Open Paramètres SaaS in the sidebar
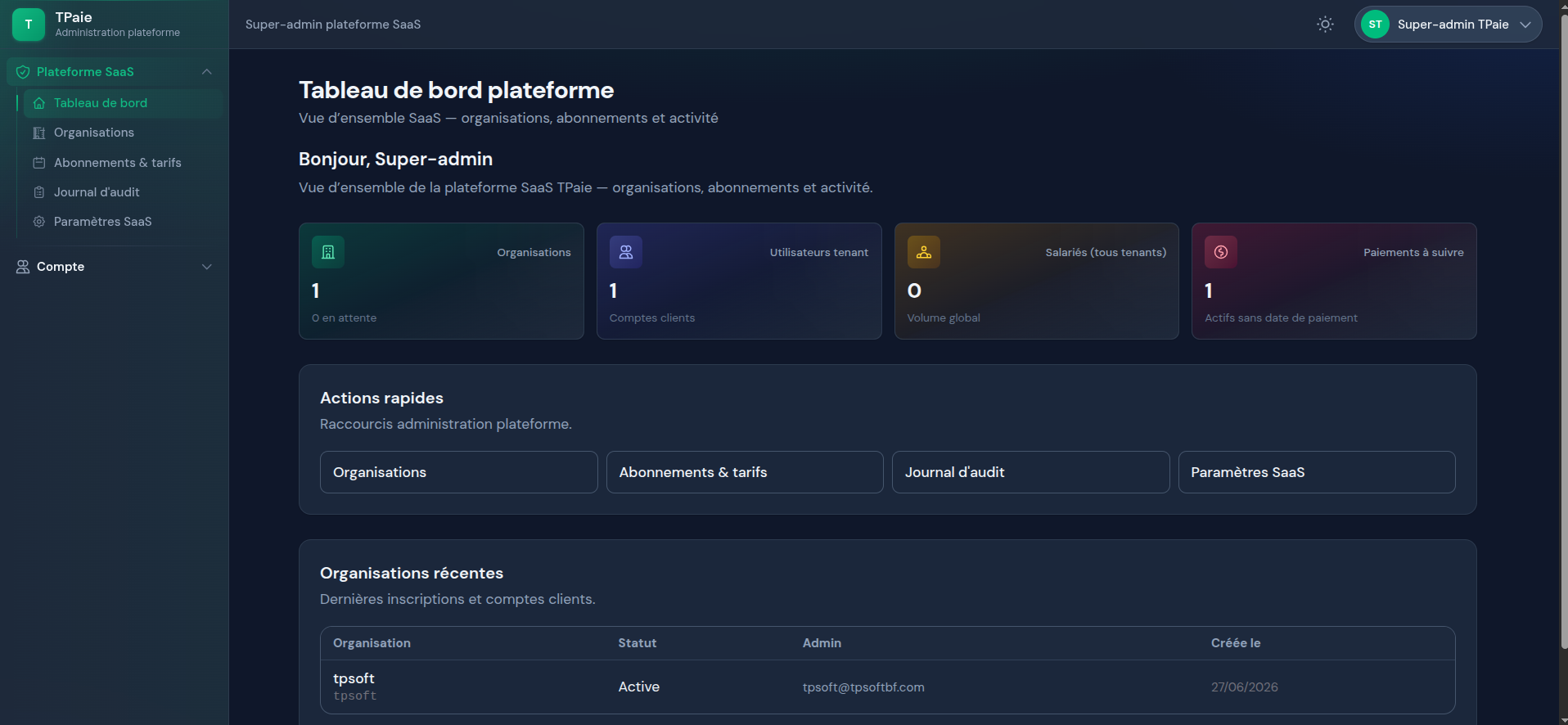 pyautogui.click(x=123, y=222)
